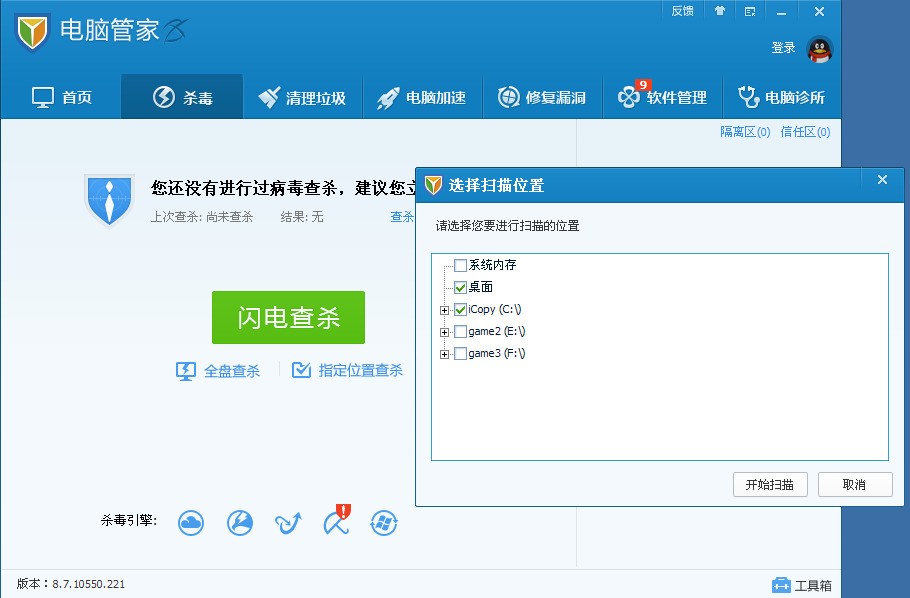Switch to the 修复漏洞 tab
The height and width of the screenshot is (598, 910).
point(542,97)
